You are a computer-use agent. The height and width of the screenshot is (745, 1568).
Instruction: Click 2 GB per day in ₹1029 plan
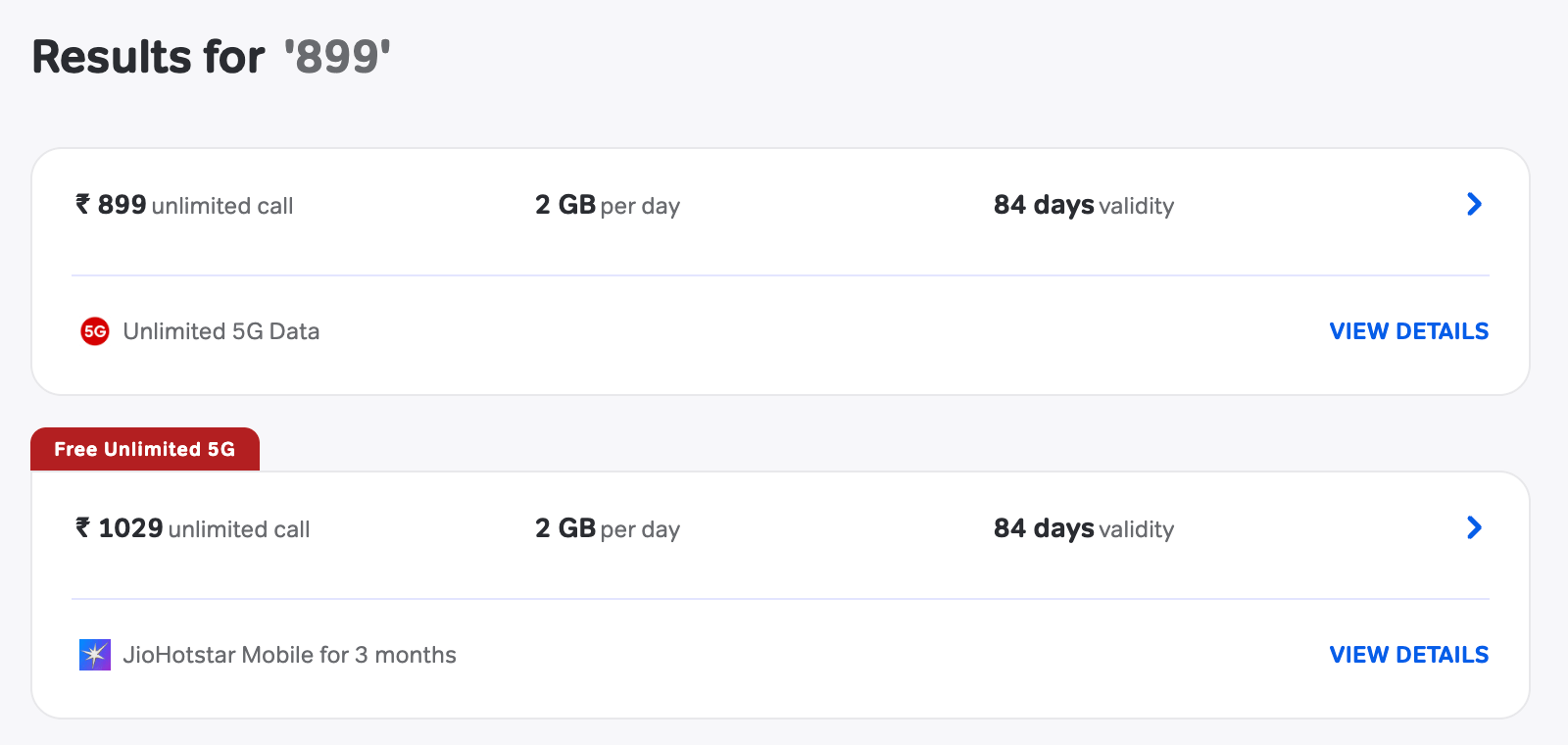608,528
